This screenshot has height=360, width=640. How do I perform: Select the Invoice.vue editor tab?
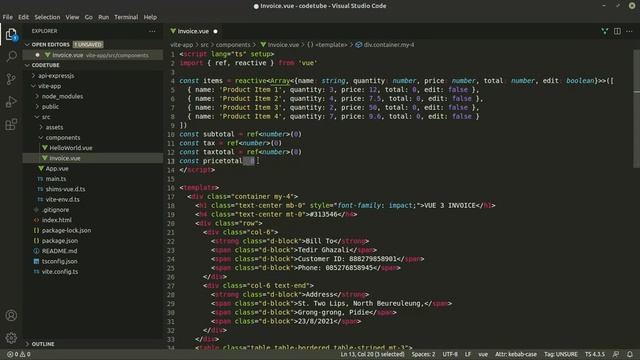(193, 31)
